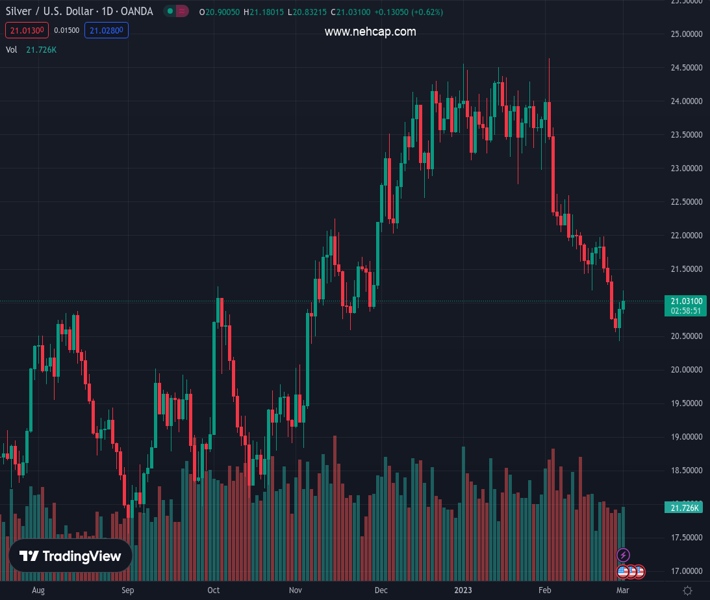Click the Aug label on time axis
This screenshot has height=600, width=710.
pyautogui.click(x=38, y=591)
